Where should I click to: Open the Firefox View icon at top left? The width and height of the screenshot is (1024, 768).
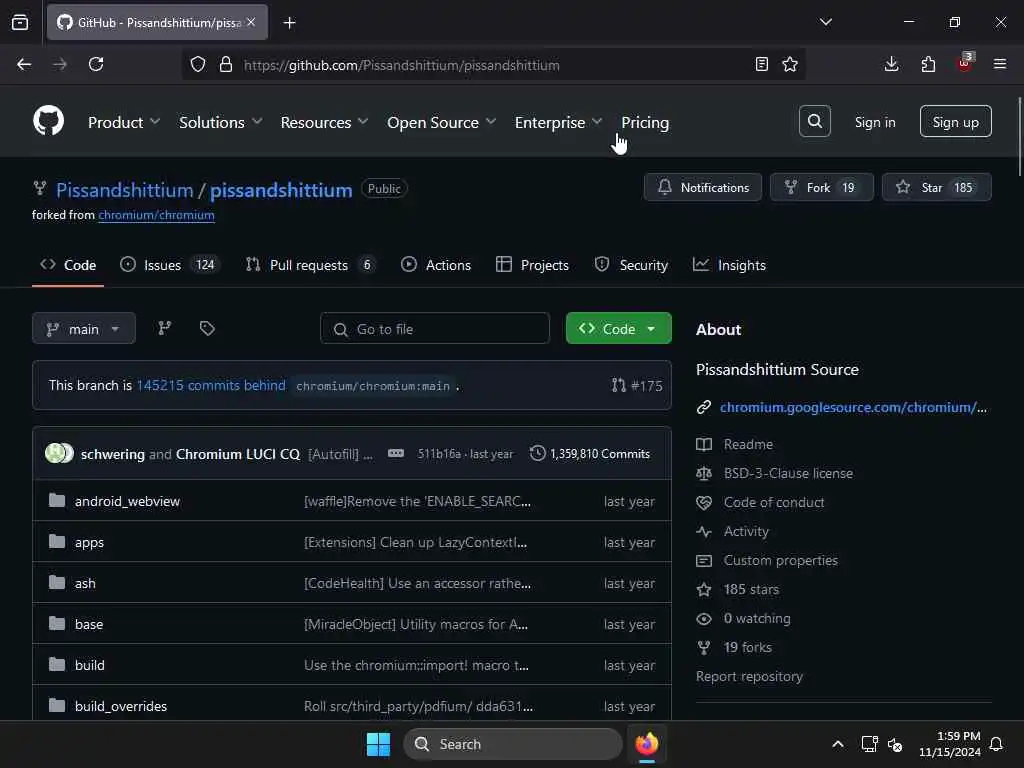[x=20, y=23]
